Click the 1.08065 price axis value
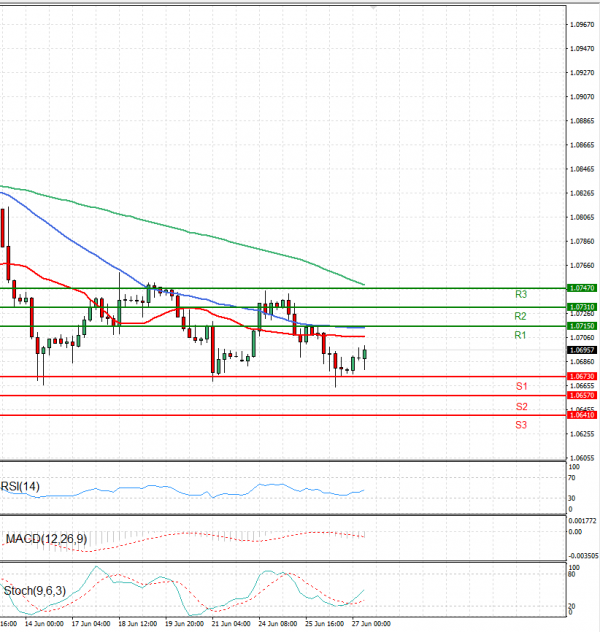This screenshot has height=632, width=600. pos(582,218)
